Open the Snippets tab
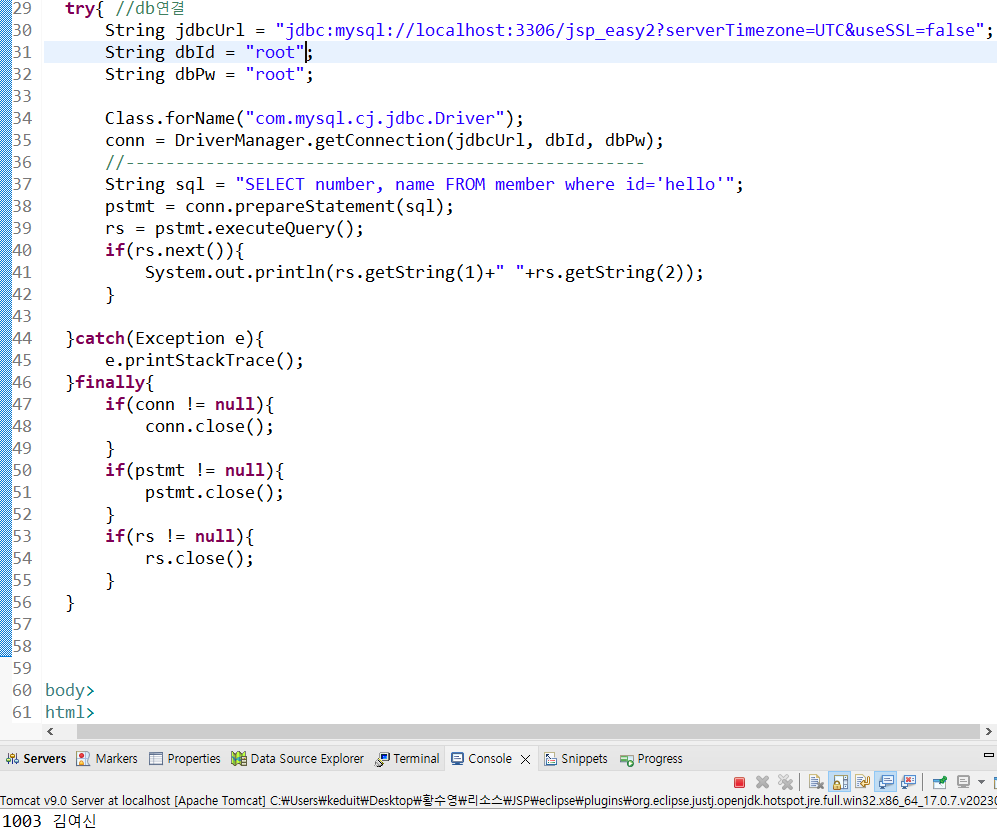The width and height of the screenshot is (997, 839). (576, 759)
